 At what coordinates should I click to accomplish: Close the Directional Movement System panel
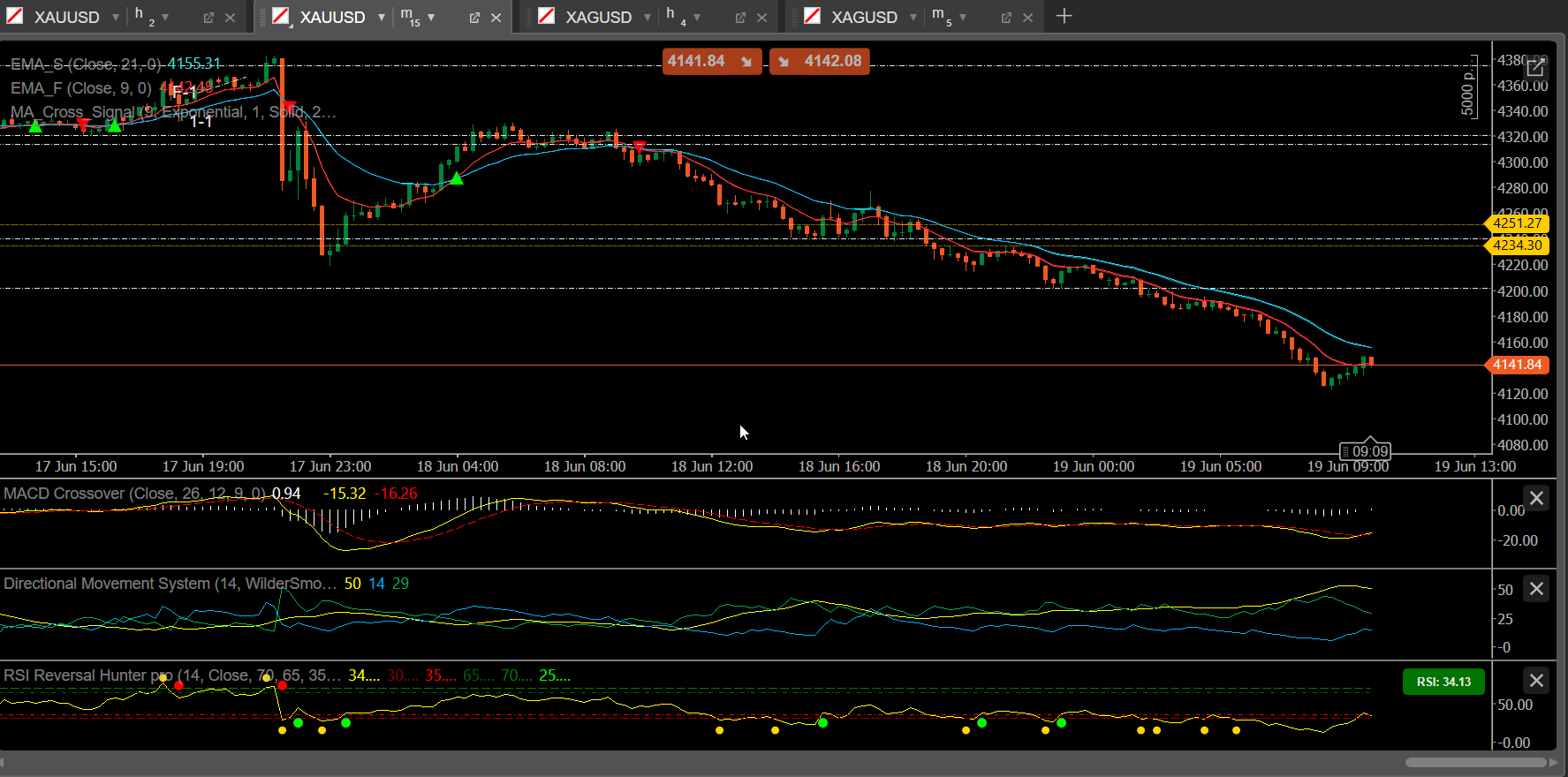(1537, 588)
